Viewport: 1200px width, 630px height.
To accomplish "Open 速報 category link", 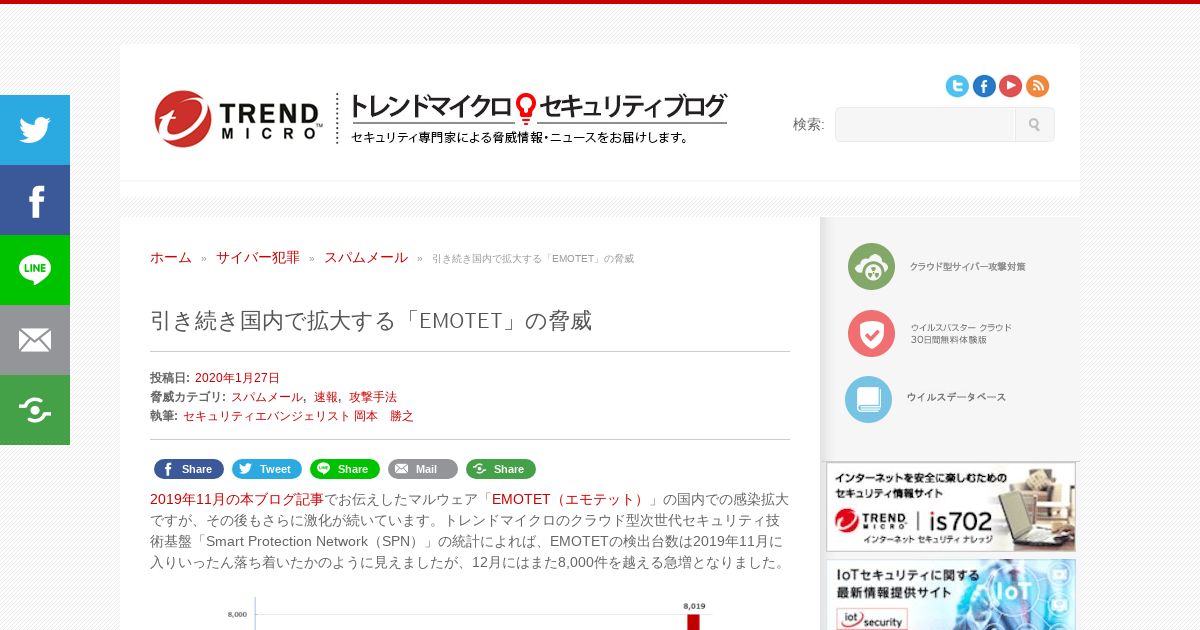I will tap(326, 397).
